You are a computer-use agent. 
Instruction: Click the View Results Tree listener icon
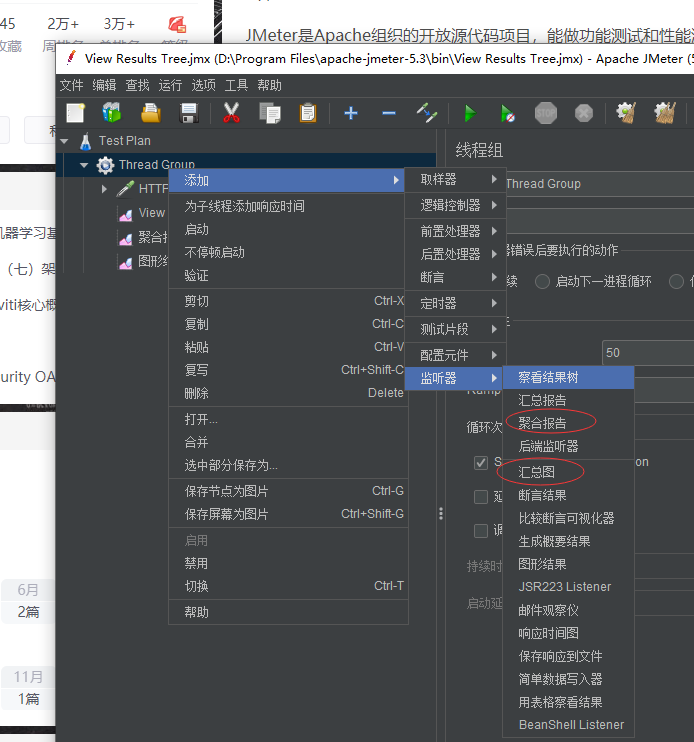pyautogui.click(x=126, y=214)
